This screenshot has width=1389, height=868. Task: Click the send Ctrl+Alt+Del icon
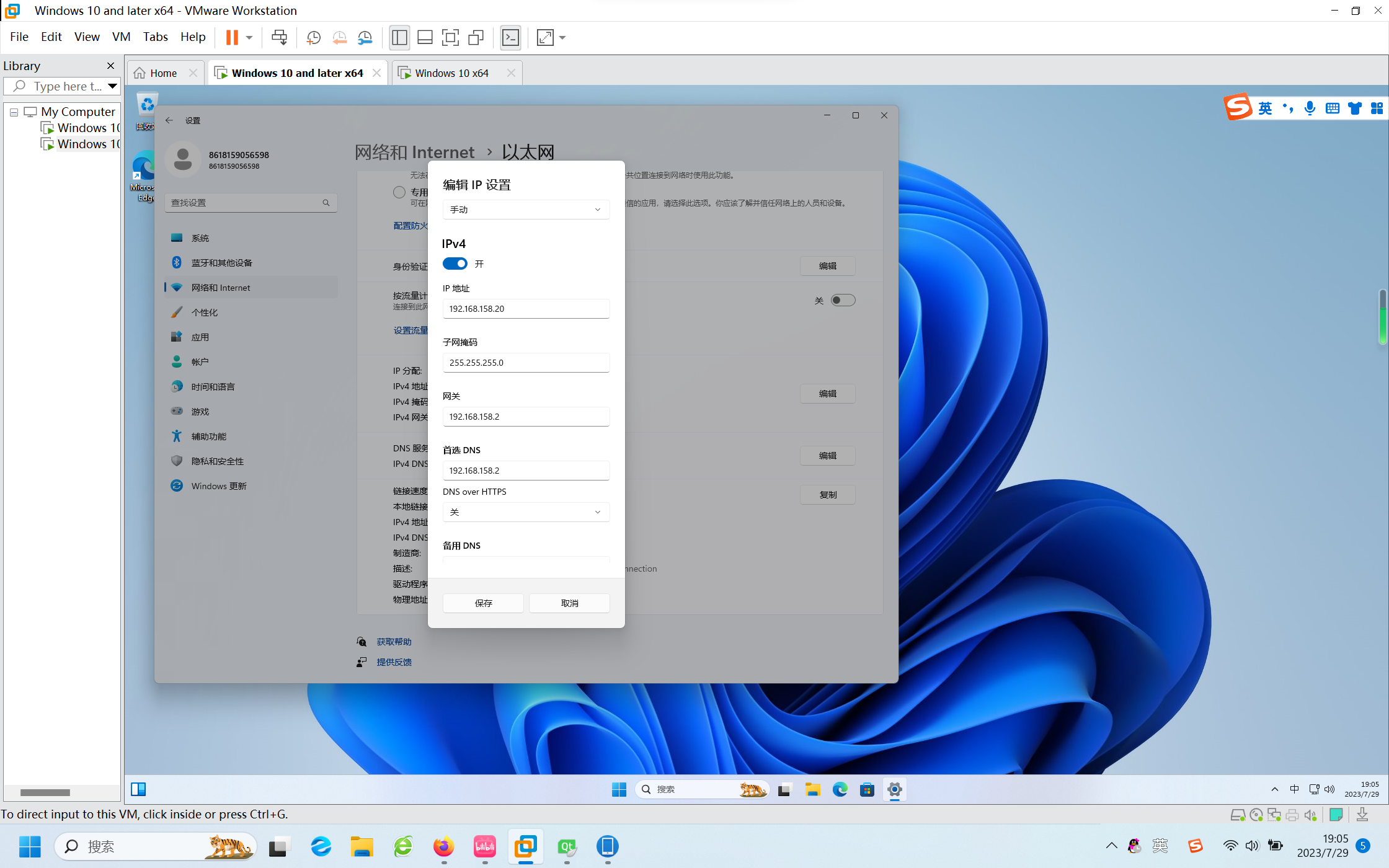tap(279, 38)
